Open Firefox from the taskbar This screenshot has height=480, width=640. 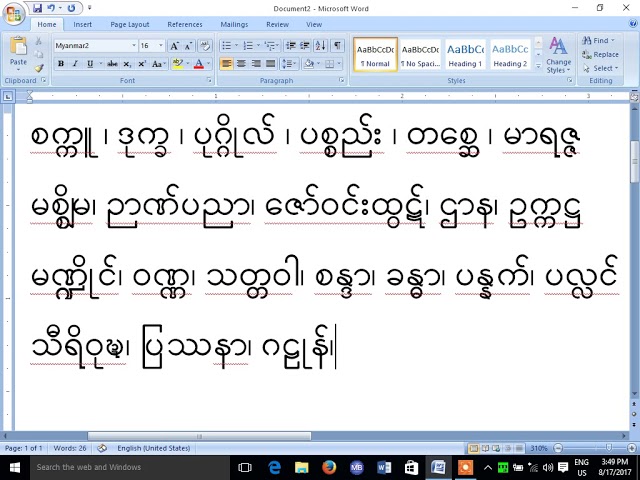pyautogui.click(x=329, y=467)
